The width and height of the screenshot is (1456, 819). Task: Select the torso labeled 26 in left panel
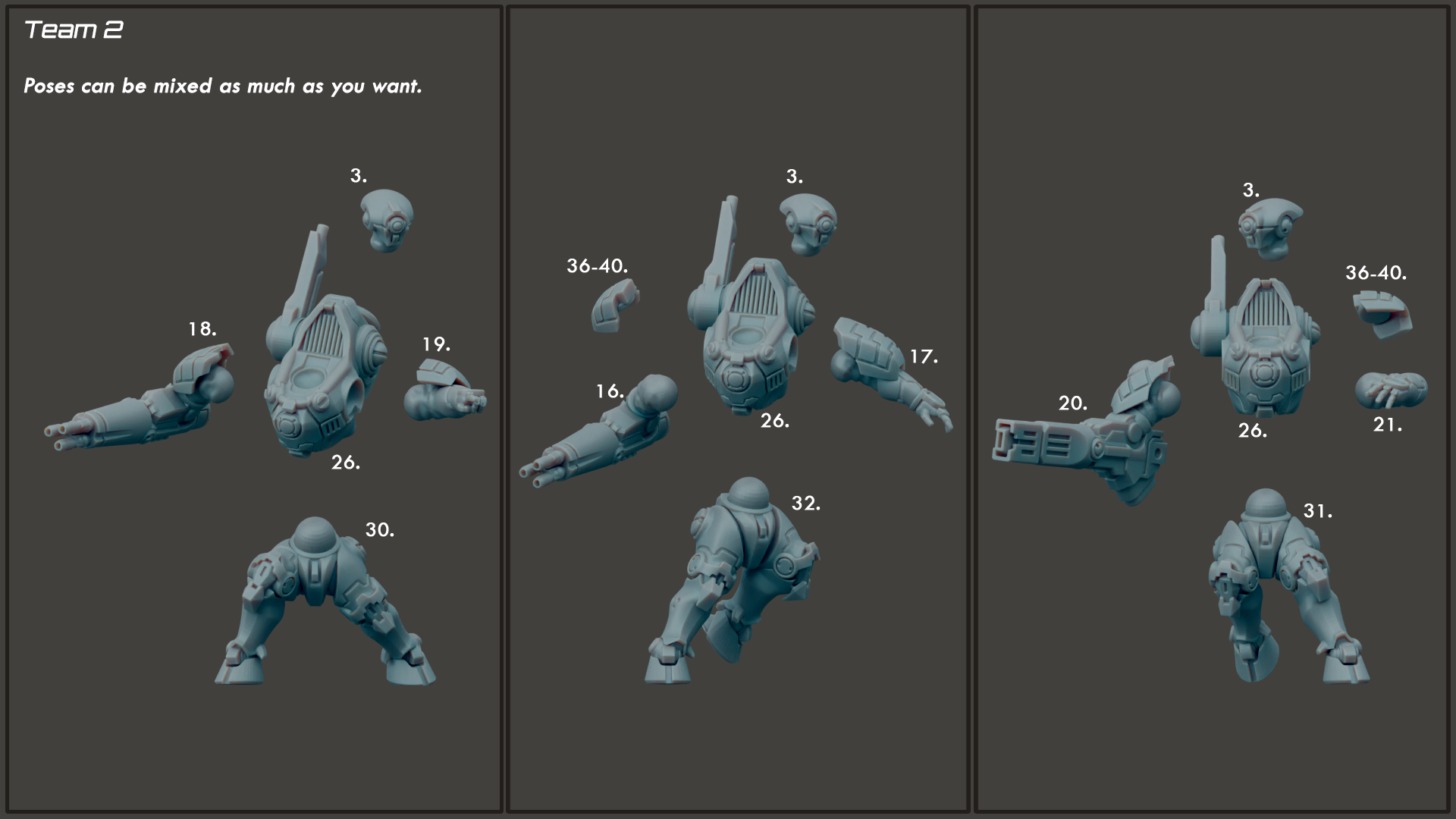[325, 341]
